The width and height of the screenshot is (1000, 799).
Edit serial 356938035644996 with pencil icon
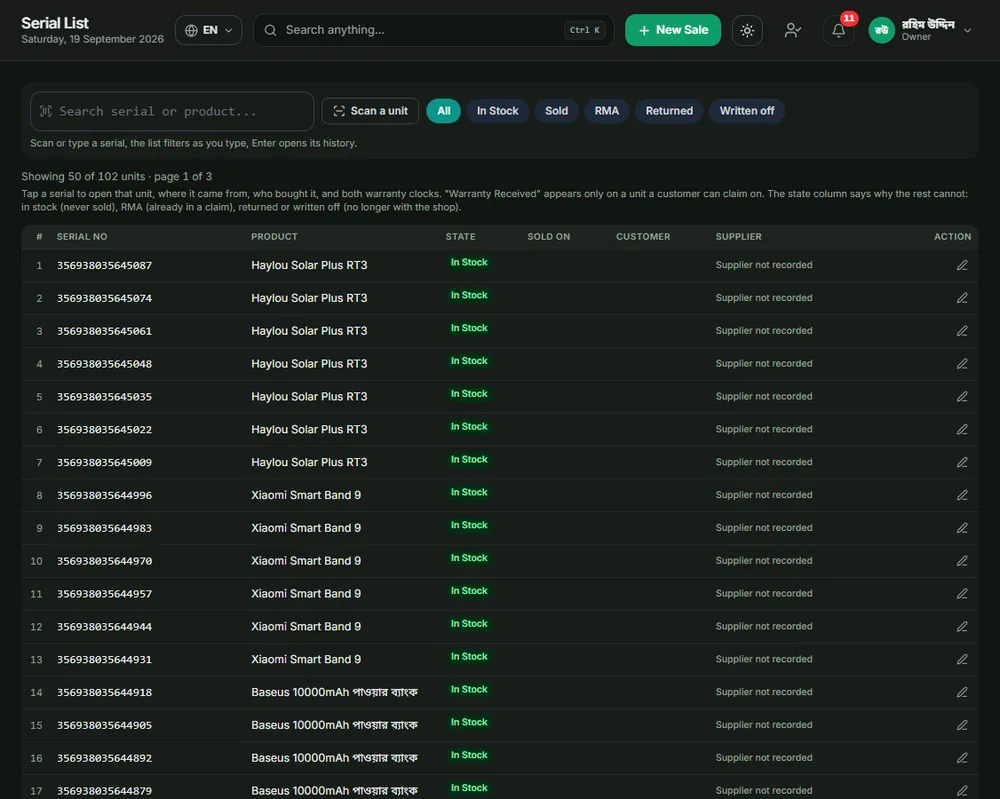point(962,495)
